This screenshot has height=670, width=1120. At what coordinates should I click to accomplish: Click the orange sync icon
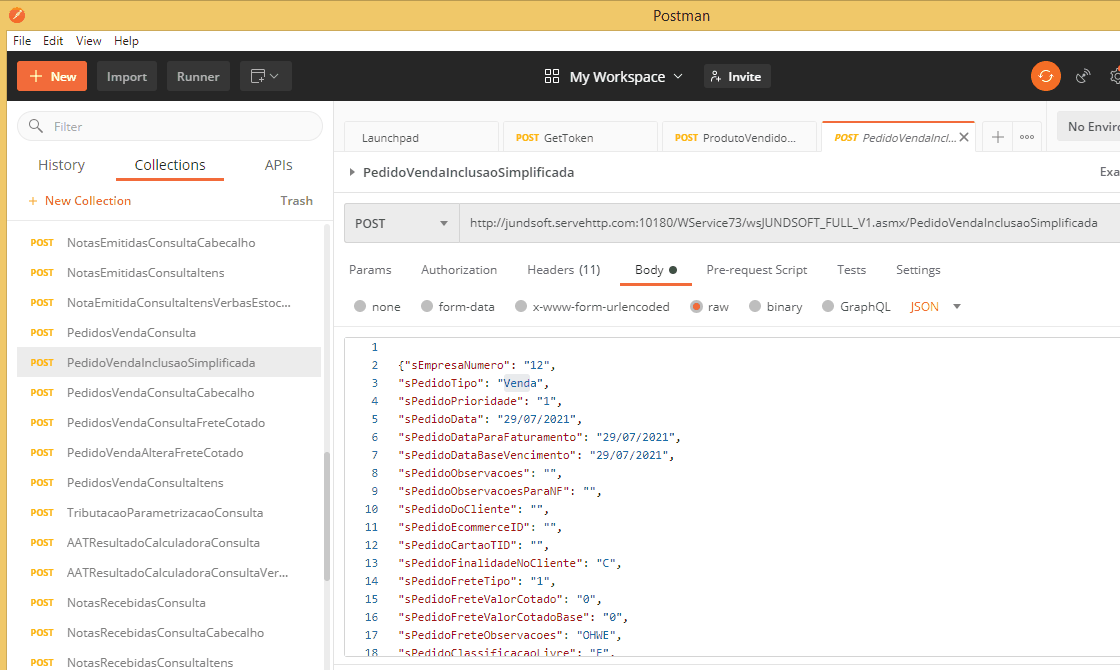(x=1045, y=76)
